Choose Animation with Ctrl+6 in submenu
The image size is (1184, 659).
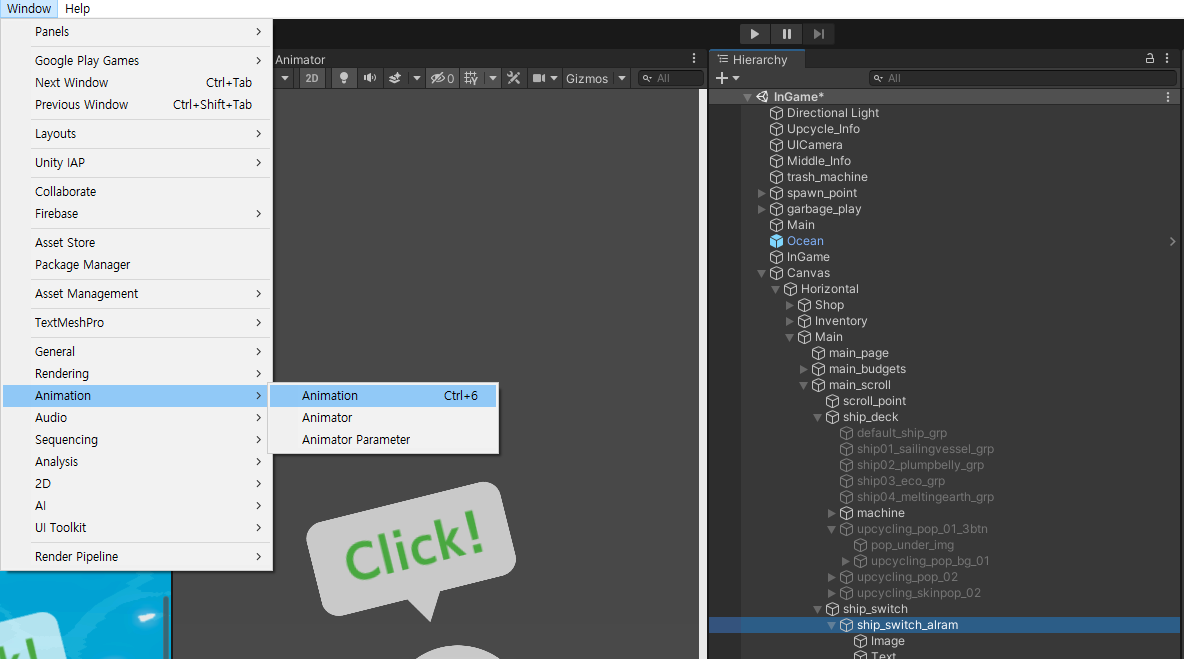(384, 396)
